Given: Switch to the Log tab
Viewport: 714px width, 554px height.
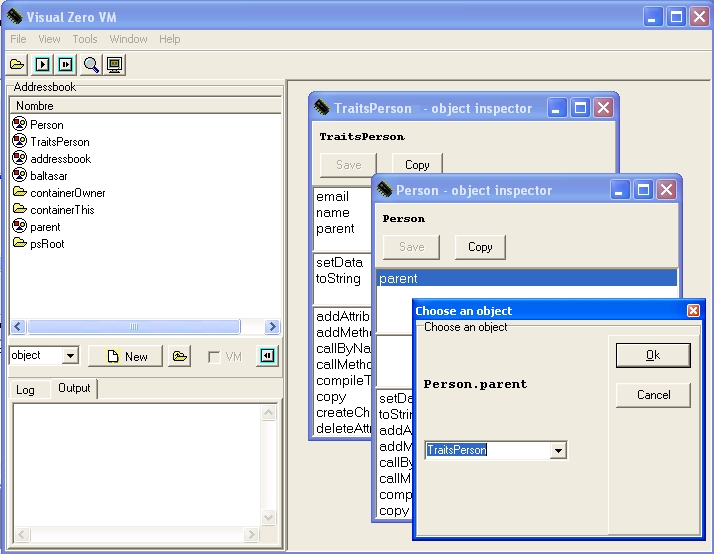Looking at the screenshot, I should click(25, 389).
